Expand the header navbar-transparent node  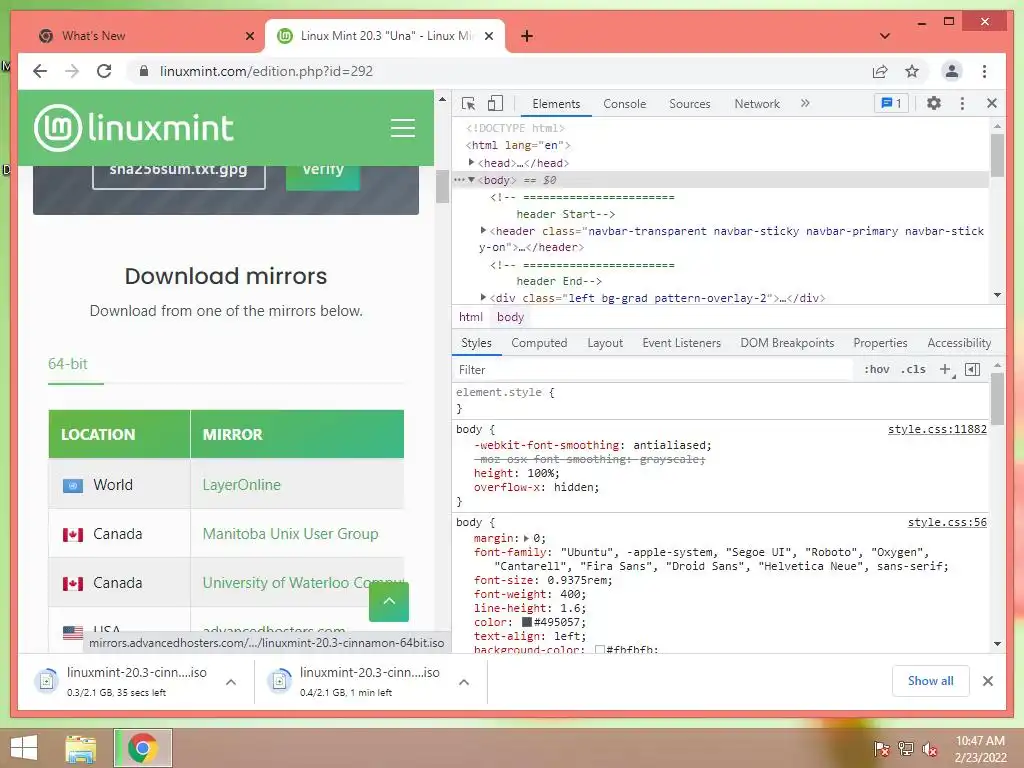tap(483, 231)
